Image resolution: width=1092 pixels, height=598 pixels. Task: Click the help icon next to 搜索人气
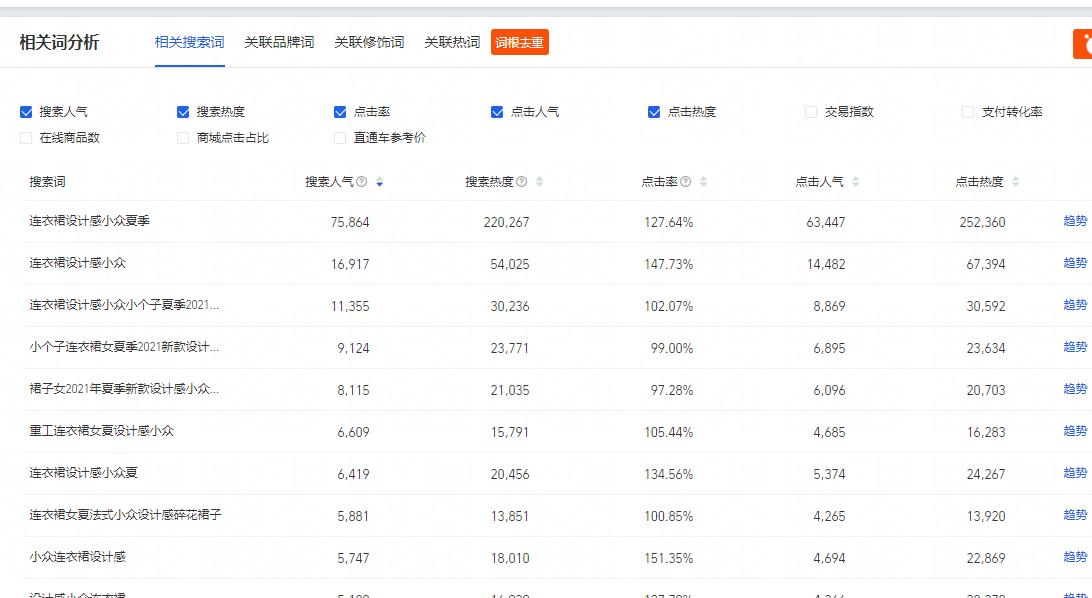tap(360, 182)
